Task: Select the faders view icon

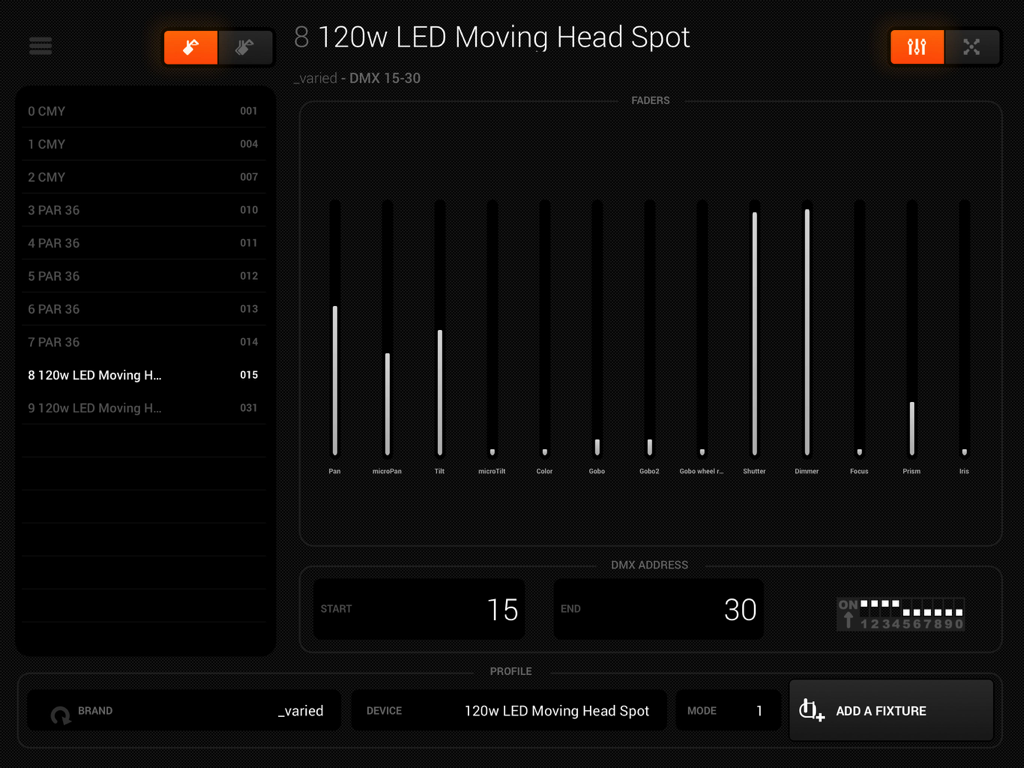Action: pos(917,46)
